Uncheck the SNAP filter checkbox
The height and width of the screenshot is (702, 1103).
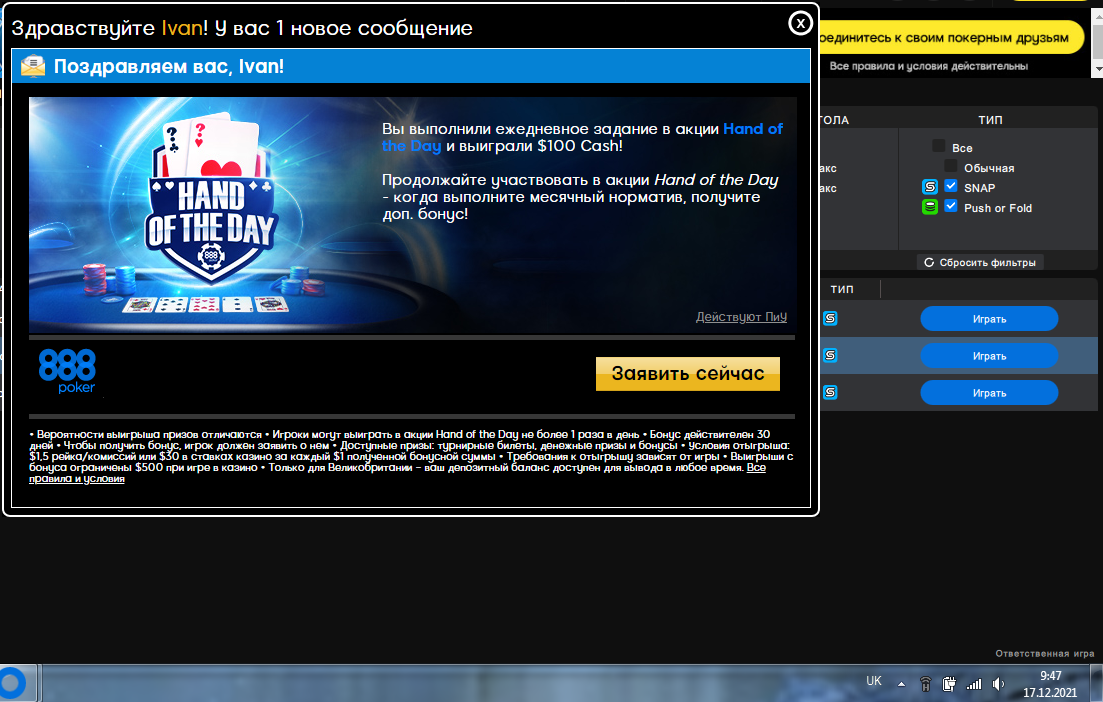coord(950,186)
